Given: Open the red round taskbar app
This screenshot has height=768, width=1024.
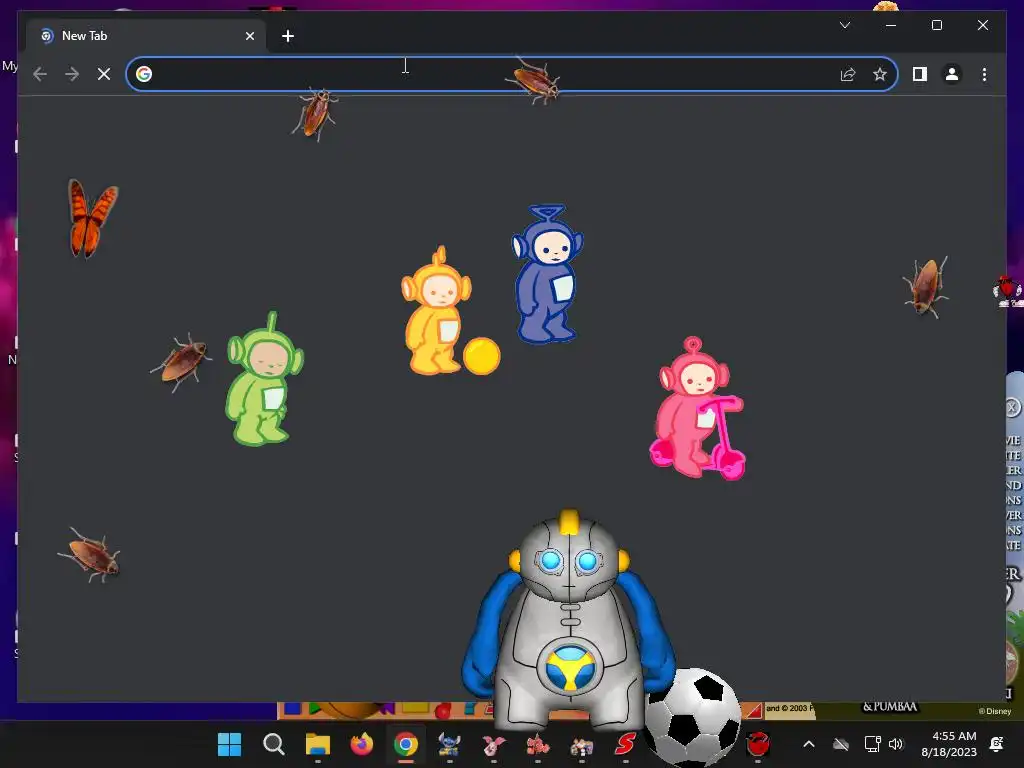Looking at the screenshot, I should [x=758, y=744].
